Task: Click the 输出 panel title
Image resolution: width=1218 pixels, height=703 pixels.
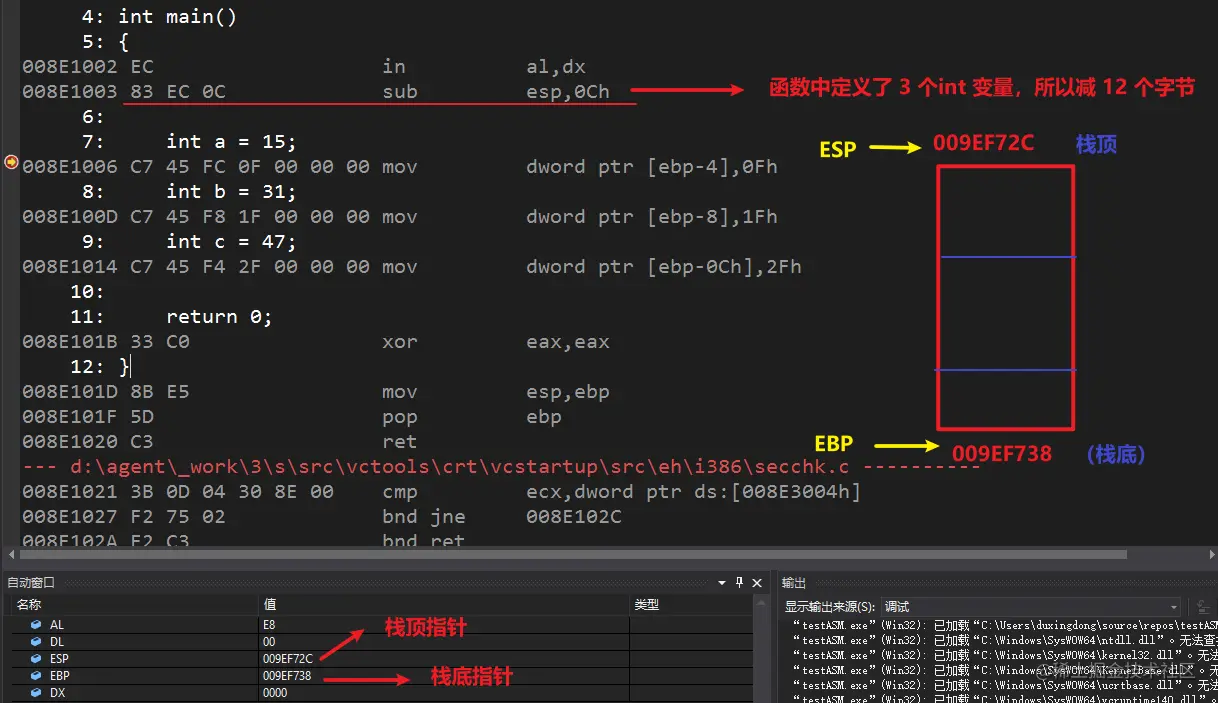Action: 794,582
